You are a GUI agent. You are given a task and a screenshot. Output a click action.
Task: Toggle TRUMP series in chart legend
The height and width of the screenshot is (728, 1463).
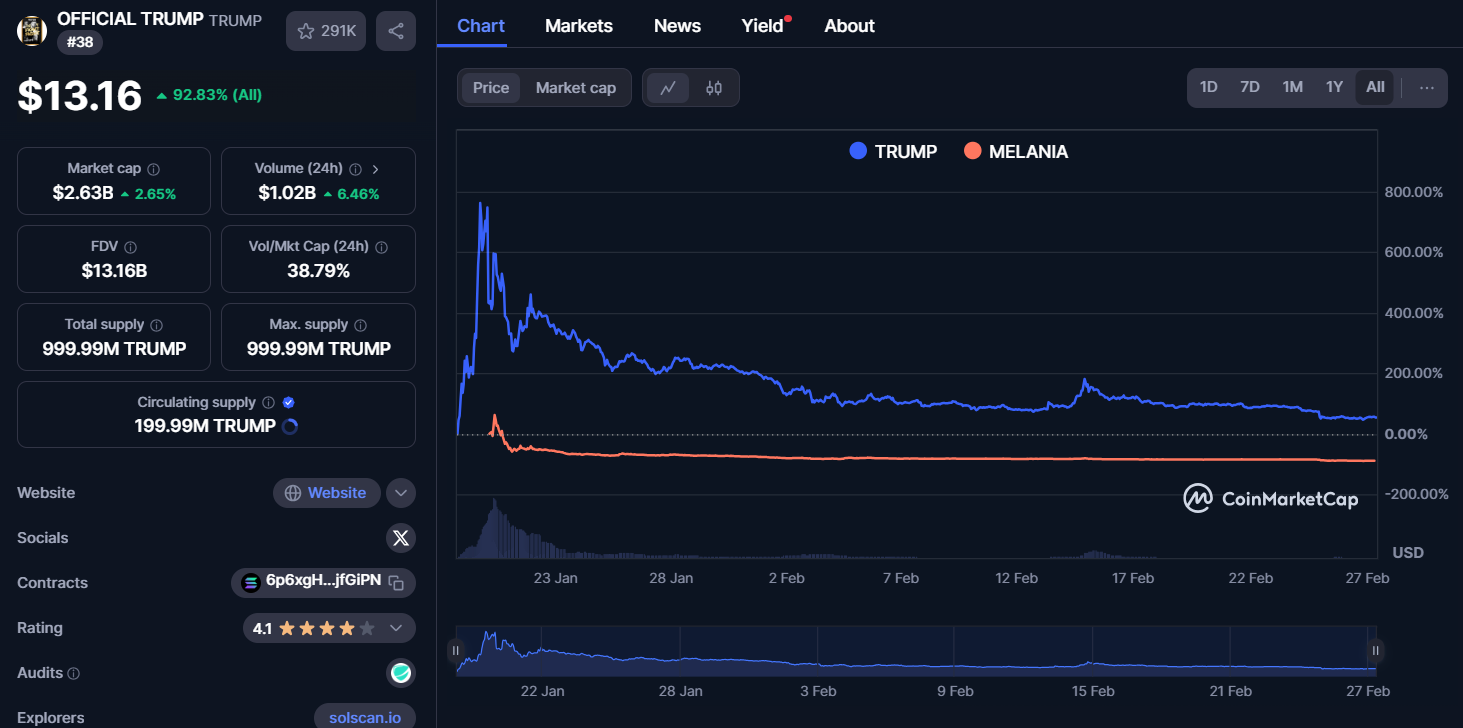point(893,152)
